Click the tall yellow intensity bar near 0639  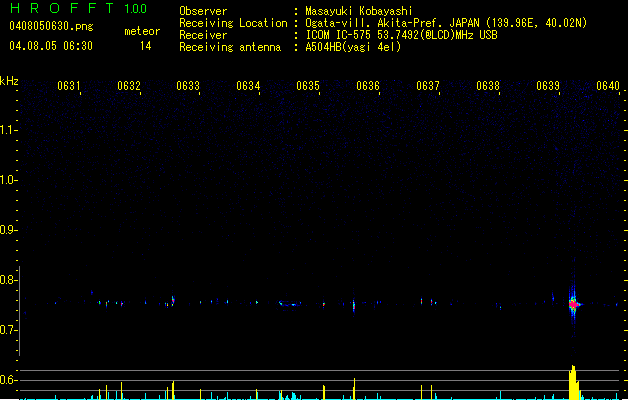[574, 382]
